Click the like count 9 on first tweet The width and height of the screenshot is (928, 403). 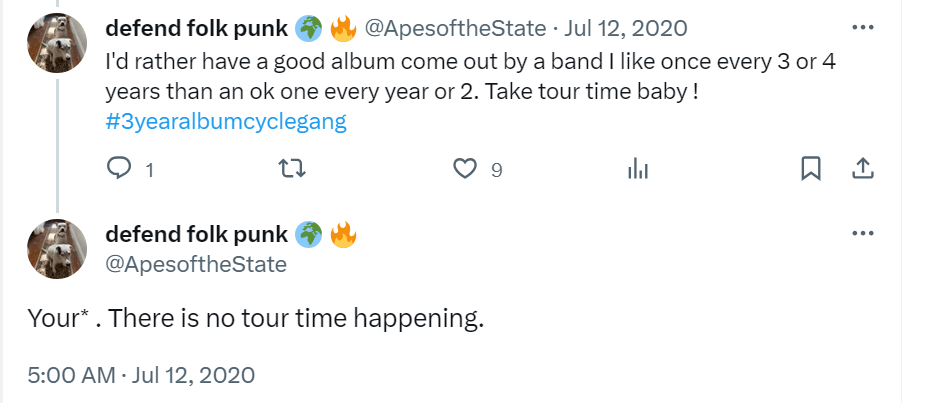(496, 170)
